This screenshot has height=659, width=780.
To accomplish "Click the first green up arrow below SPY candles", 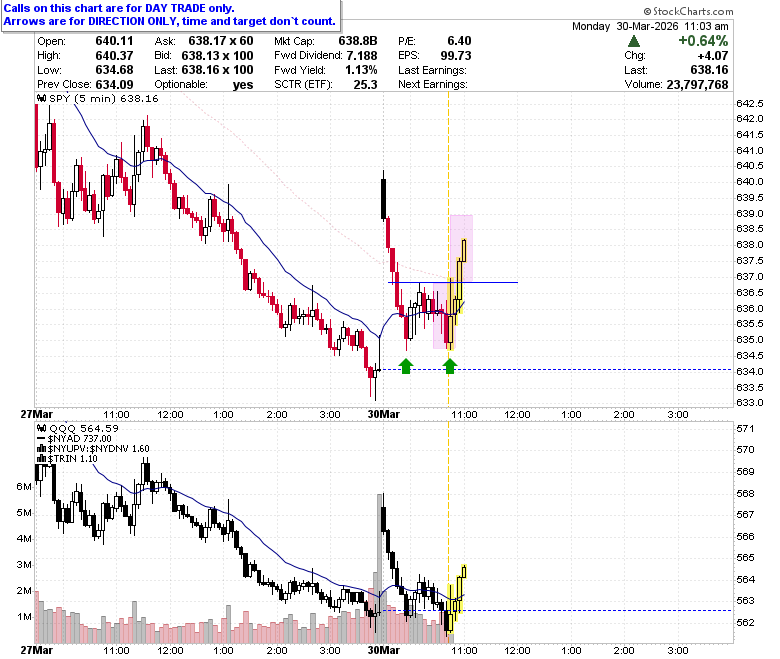I will [406, 366].
